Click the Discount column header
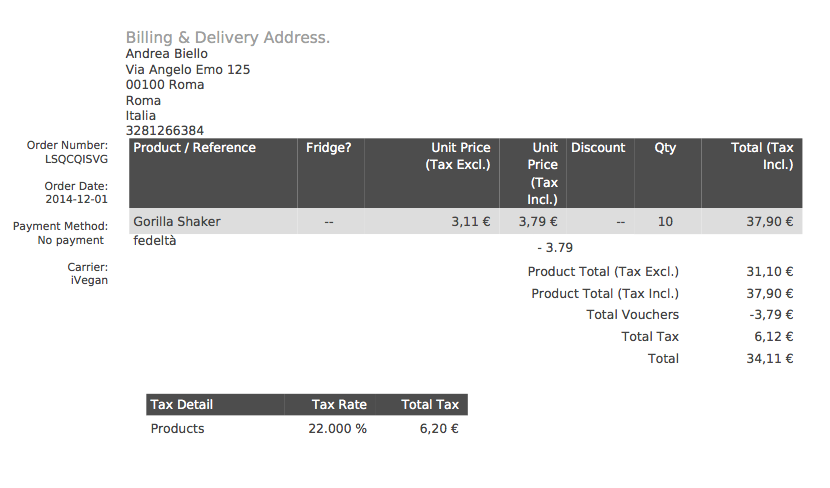Screen dimensions: 830x488 tap(598, 148)
